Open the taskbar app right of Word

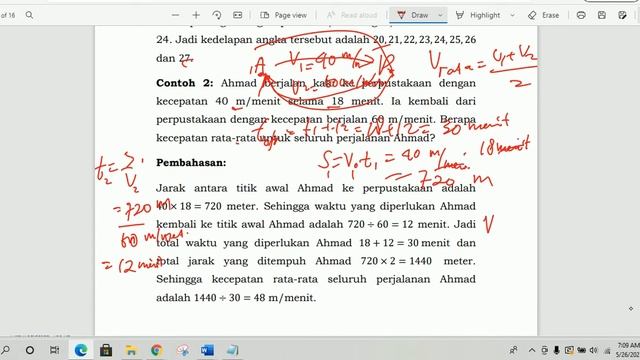[233, 350]
